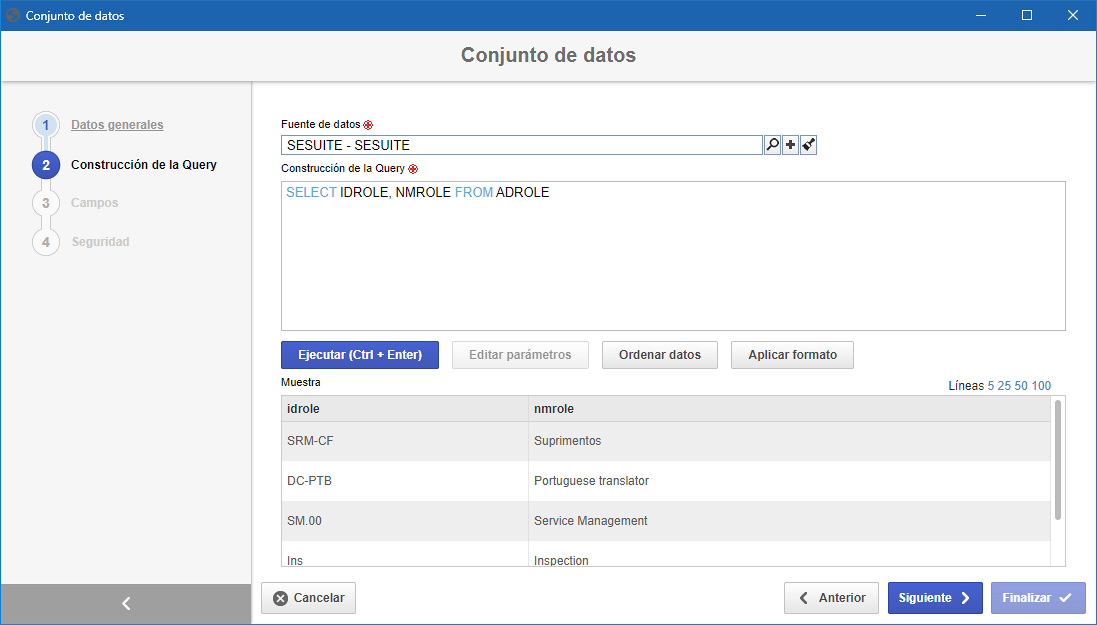The width and height of the screenshot is (1097, 625).
Task: Open Datos generales step
Action: click(117, 125)
